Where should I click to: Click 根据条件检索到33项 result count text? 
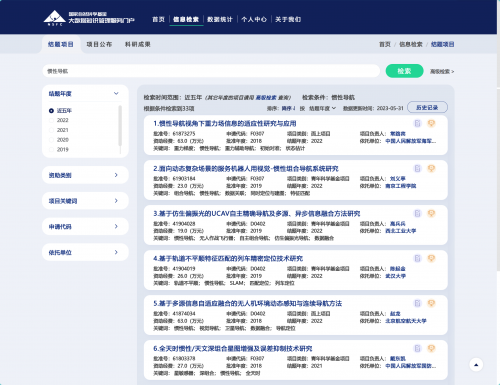[169, 108]
